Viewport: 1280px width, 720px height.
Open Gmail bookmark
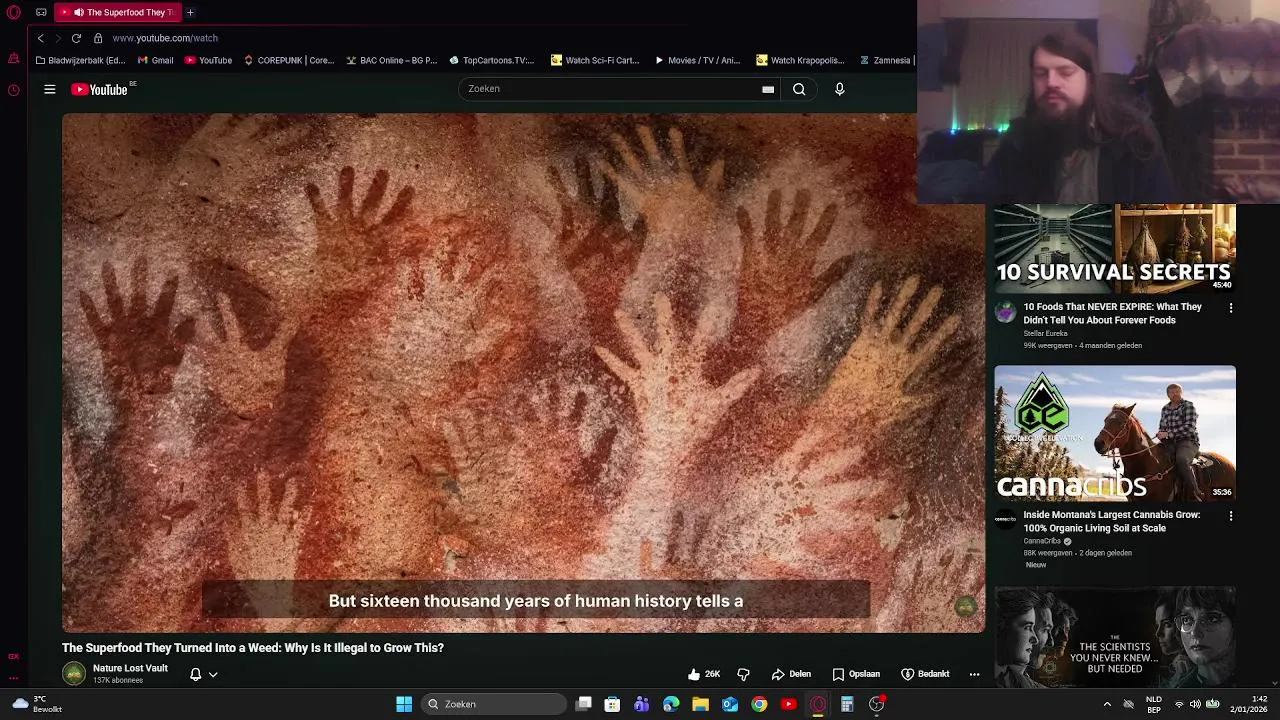pos(155,60)
